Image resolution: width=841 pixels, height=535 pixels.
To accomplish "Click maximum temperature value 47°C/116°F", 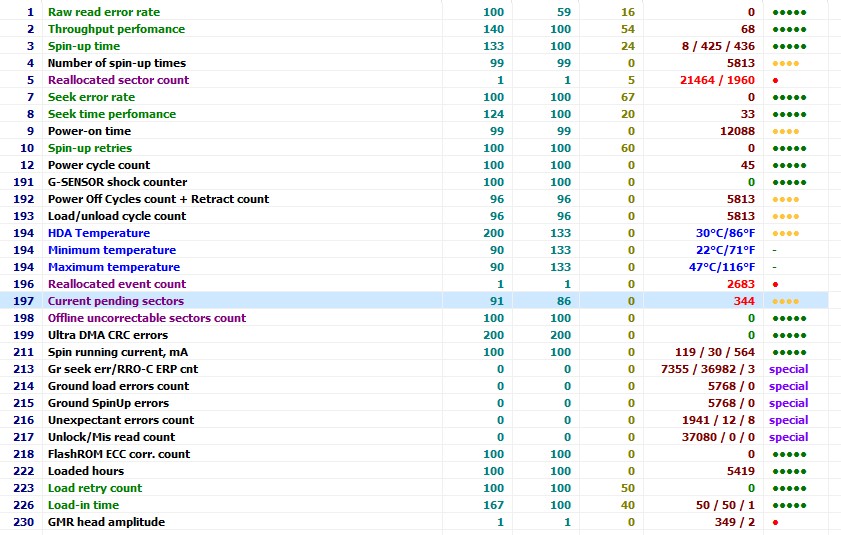I will (722, 267).
